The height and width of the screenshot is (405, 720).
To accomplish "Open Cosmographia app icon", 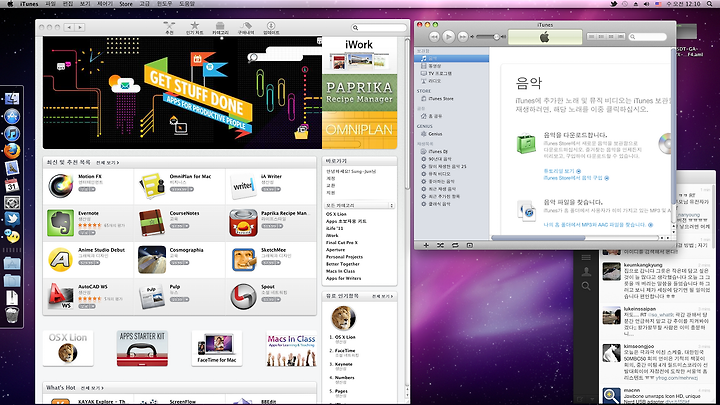I will pyautogui.click(x=152, y=259).
